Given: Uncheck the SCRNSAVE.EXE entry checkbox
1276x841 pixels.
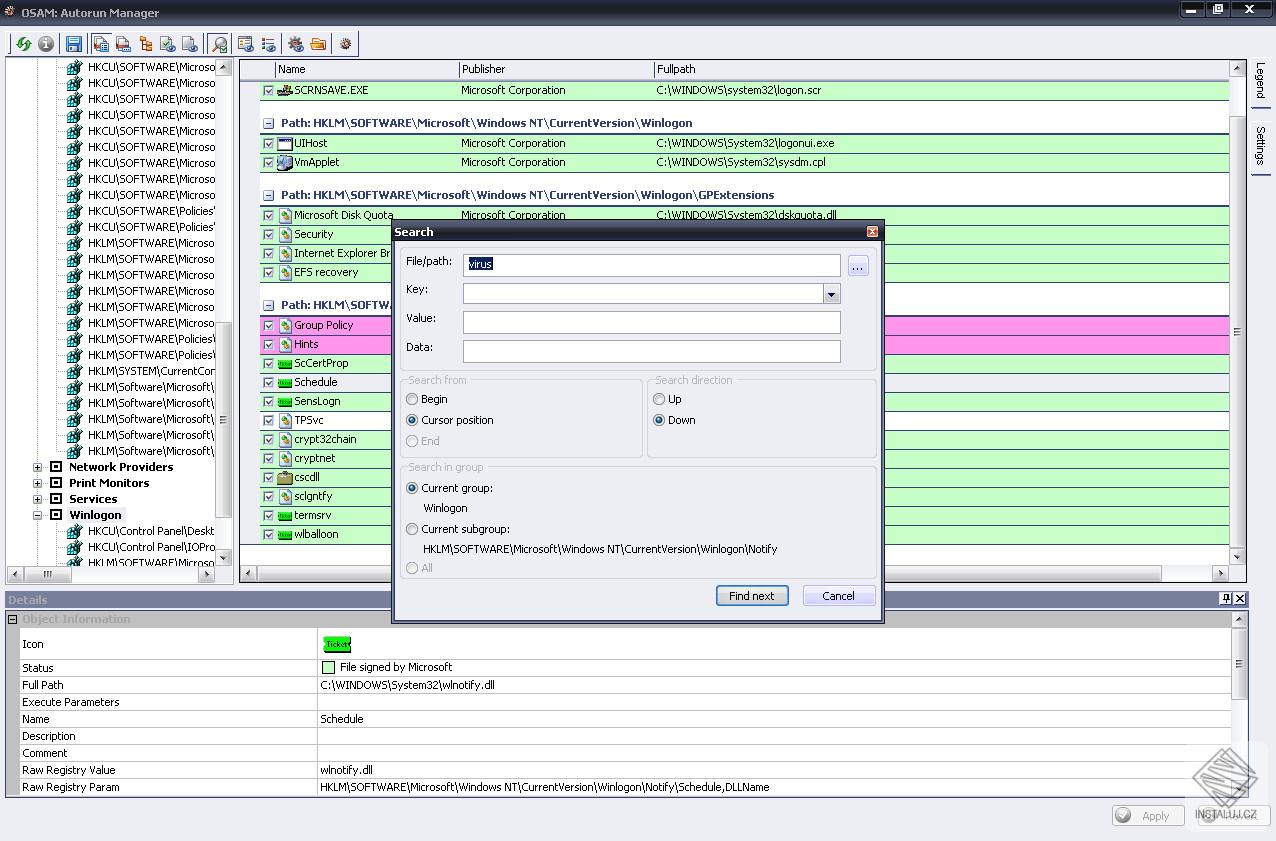Looking at the screenshot, I should coord(268,90).
